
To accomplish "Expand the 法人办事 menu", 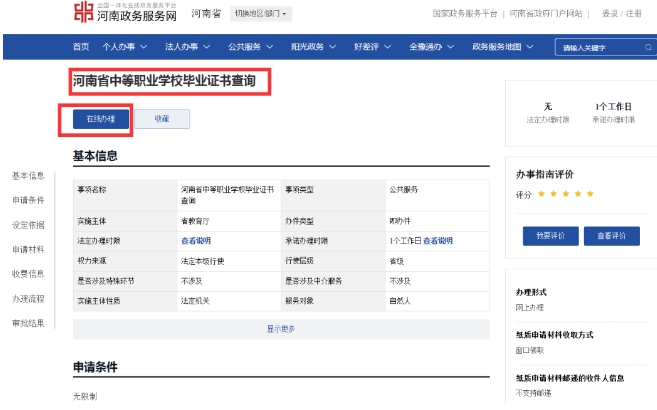I will coord(188,47).
